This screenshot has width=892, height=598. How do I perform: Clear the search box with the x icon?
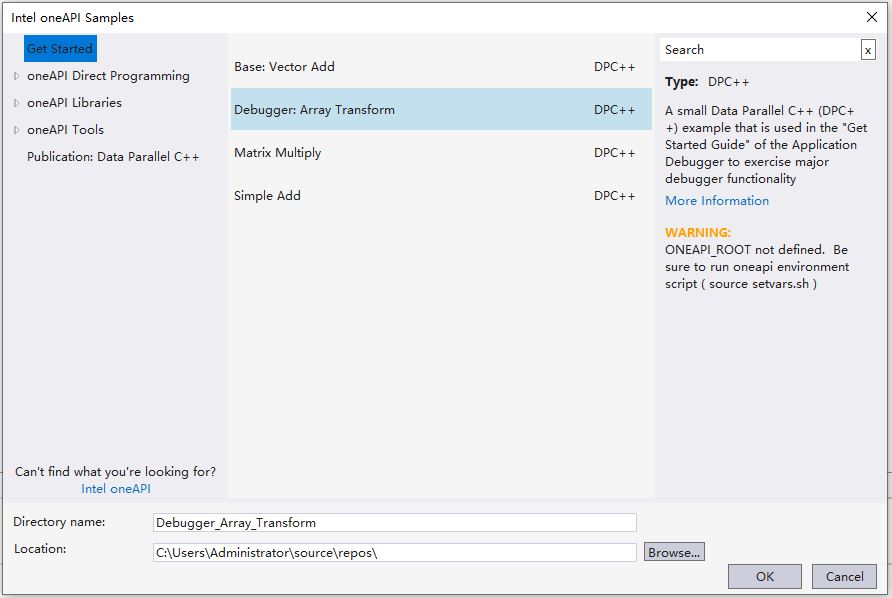869,49
